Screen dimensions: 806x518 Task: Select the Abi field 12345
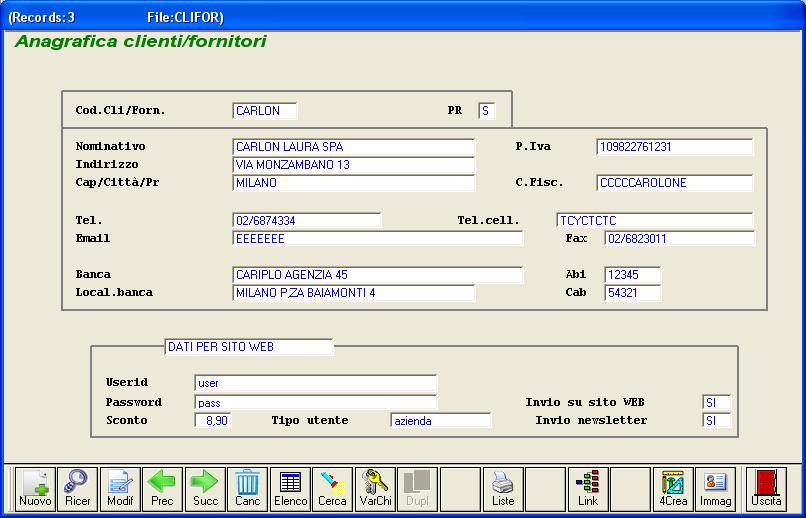coord(633,275)
